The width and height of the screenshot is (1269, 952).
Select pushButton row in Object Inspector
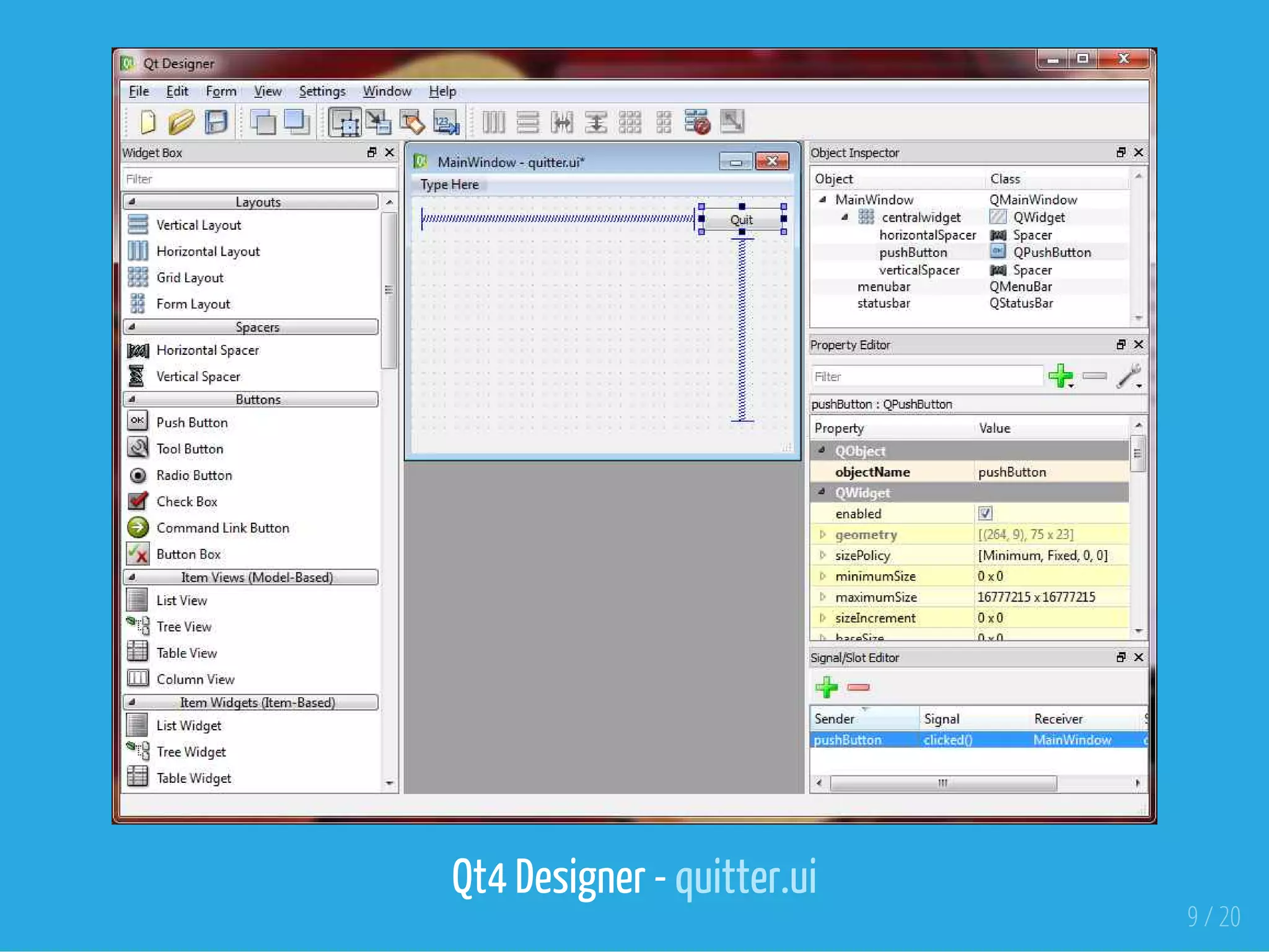click(970, 253)
